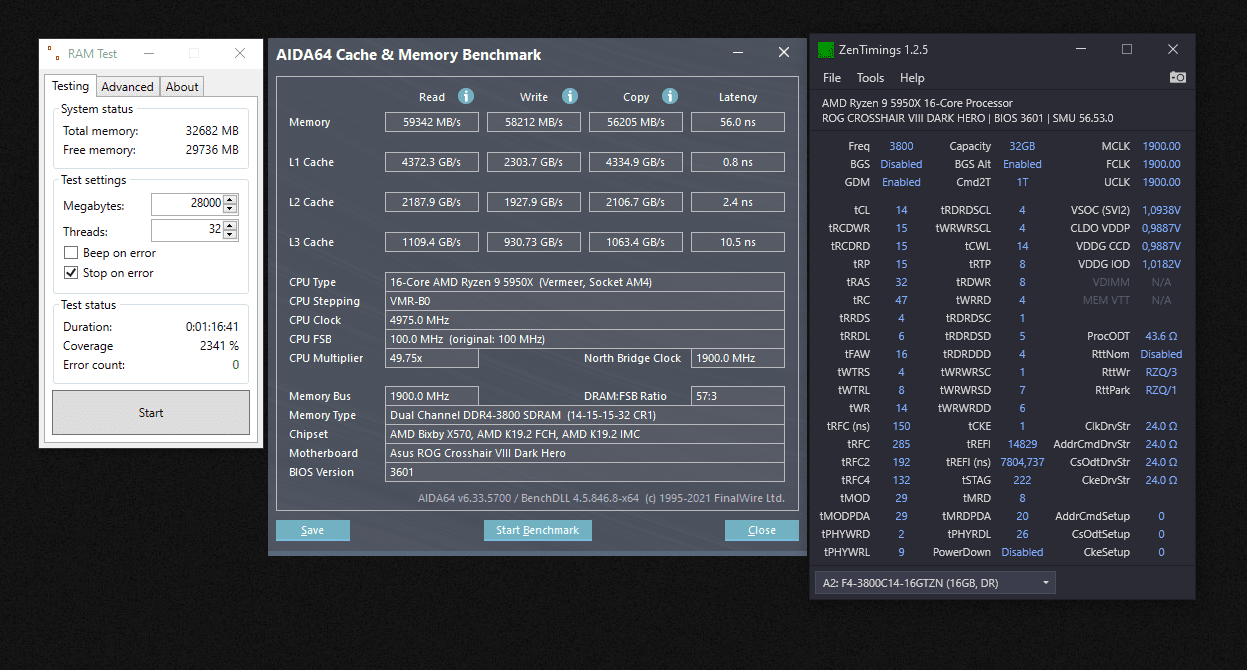Click the Write info icon in AIDA64

[x=570, y=96]
